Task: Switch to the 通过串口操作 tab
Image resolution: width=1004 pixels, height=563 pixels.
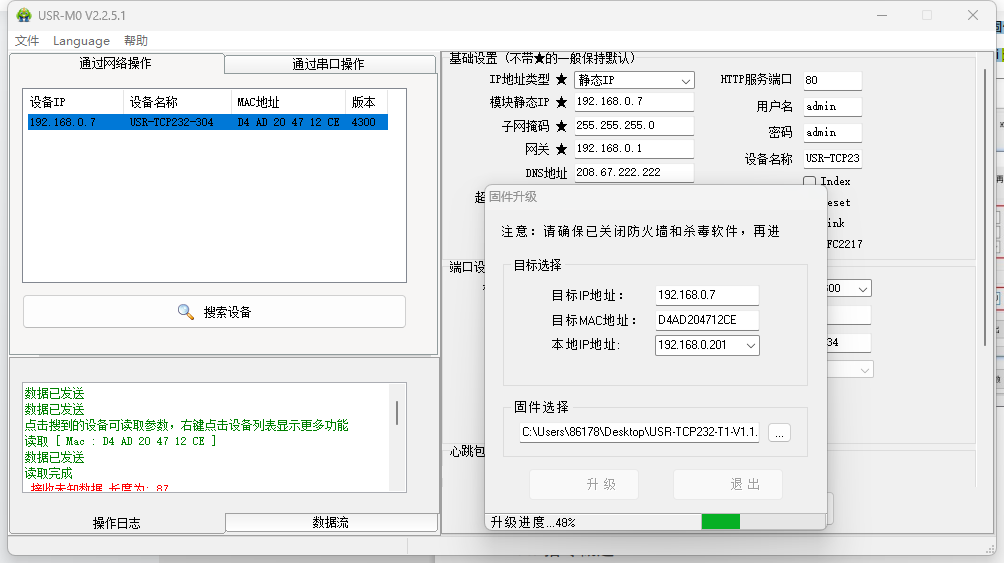Action: 328,64
